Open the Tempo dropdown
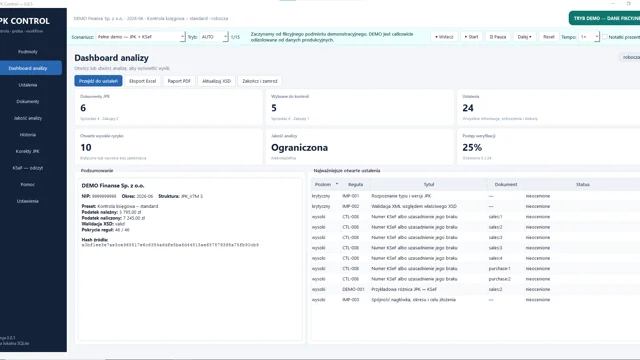Image resolution: width=640 pixels, height=360 pixels. pyautogui.click(x=589, y=37)
